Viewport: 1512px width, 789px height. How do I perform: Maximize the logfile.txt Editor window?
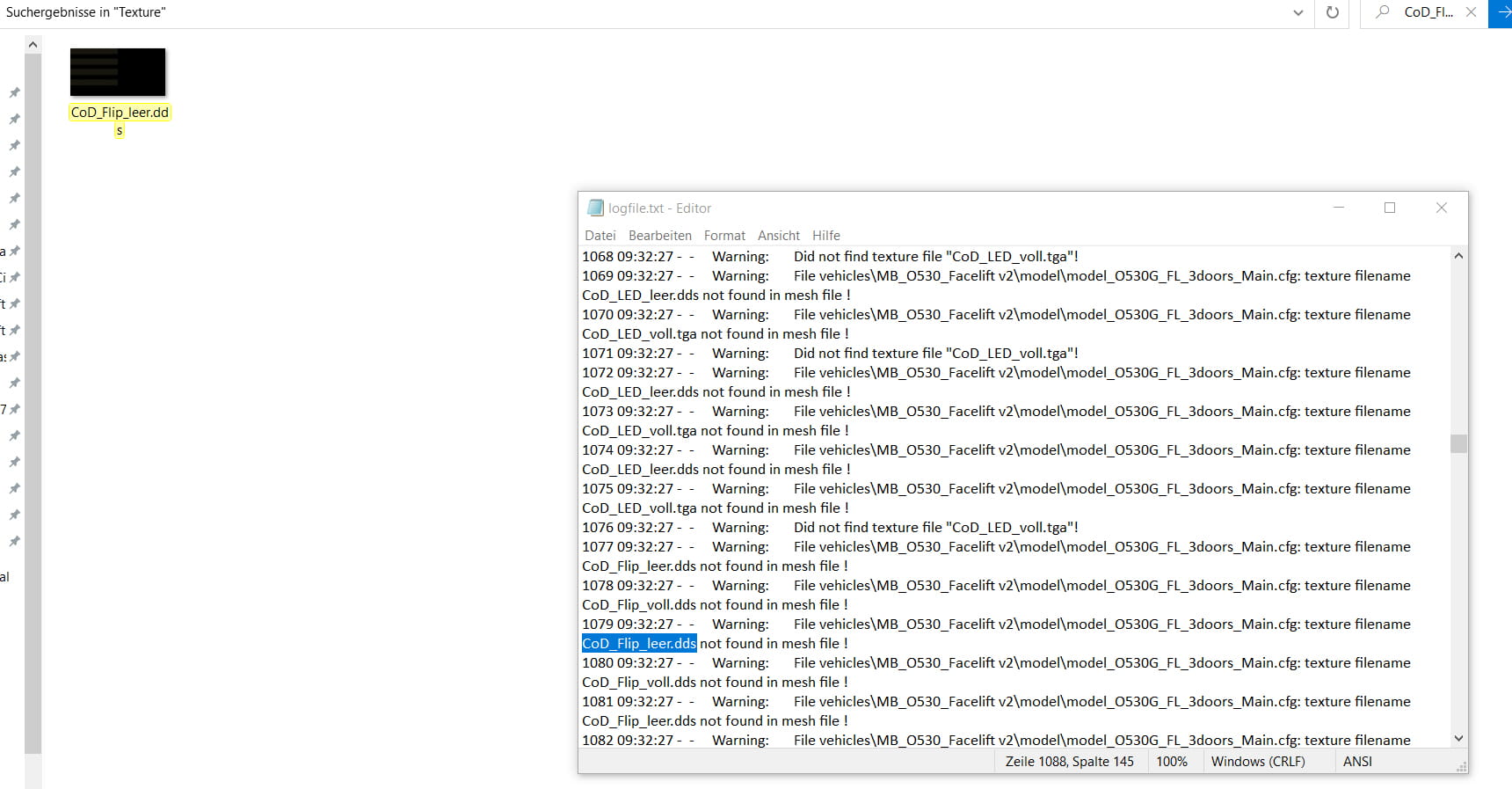point(1390,208)
